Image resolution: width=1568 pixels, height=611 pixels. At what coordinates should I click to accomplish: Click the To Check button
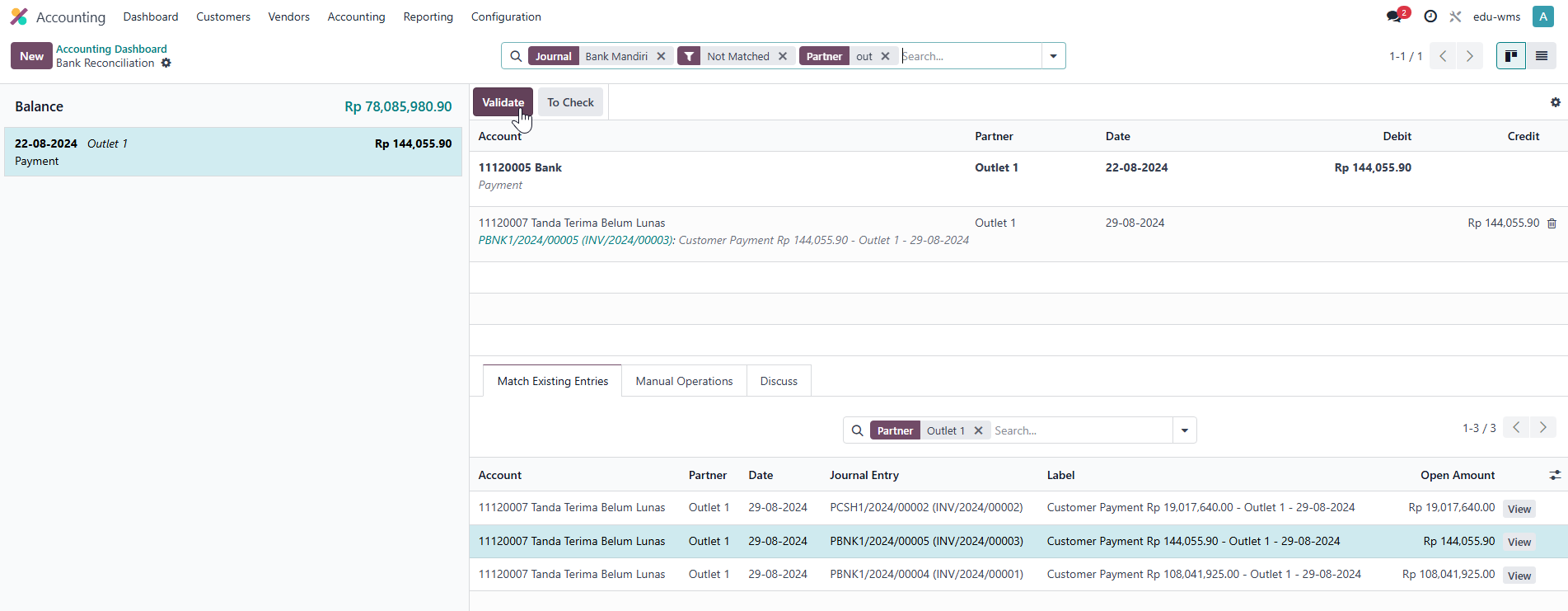[570, 102]
